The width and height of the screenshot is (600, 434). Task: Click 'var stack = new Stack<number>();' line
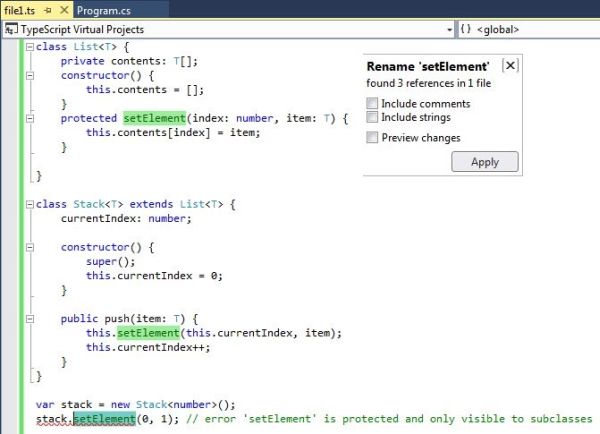[135, 405]
